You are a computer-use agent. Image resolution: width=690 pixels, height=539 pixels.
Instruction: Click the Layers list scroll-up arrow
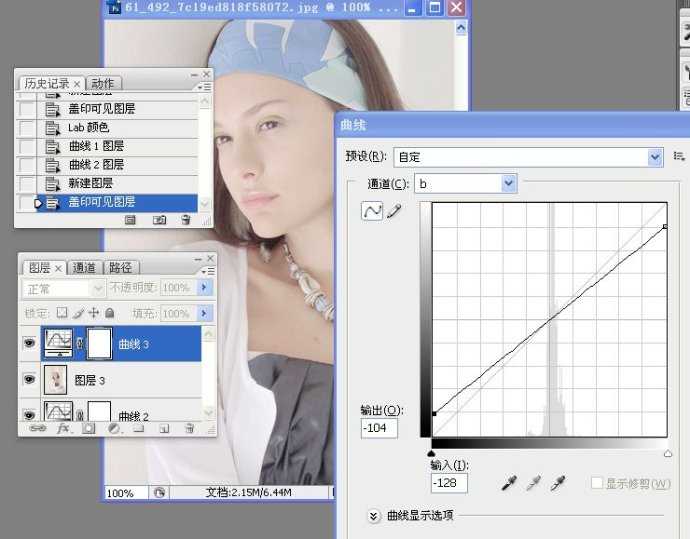tap(208, 334)
